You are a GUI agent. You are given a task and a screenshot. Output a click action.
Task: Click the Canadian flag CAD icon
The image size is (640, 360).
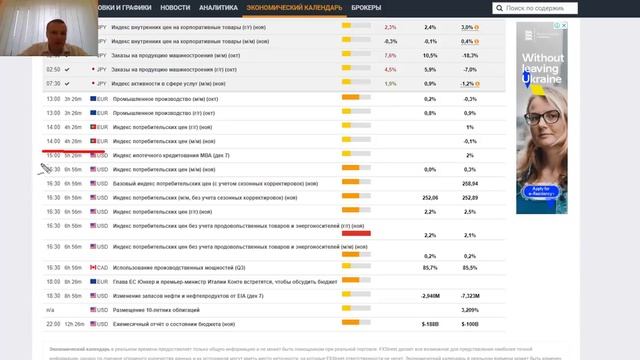point(93,267)
